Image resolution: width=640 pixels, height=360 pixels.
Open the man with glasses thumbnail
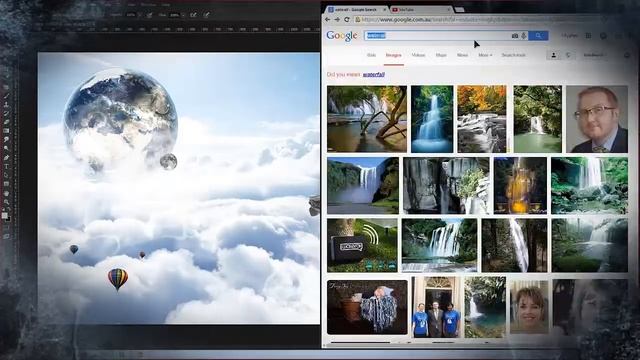pyautogui.click(x=597, y=119)
